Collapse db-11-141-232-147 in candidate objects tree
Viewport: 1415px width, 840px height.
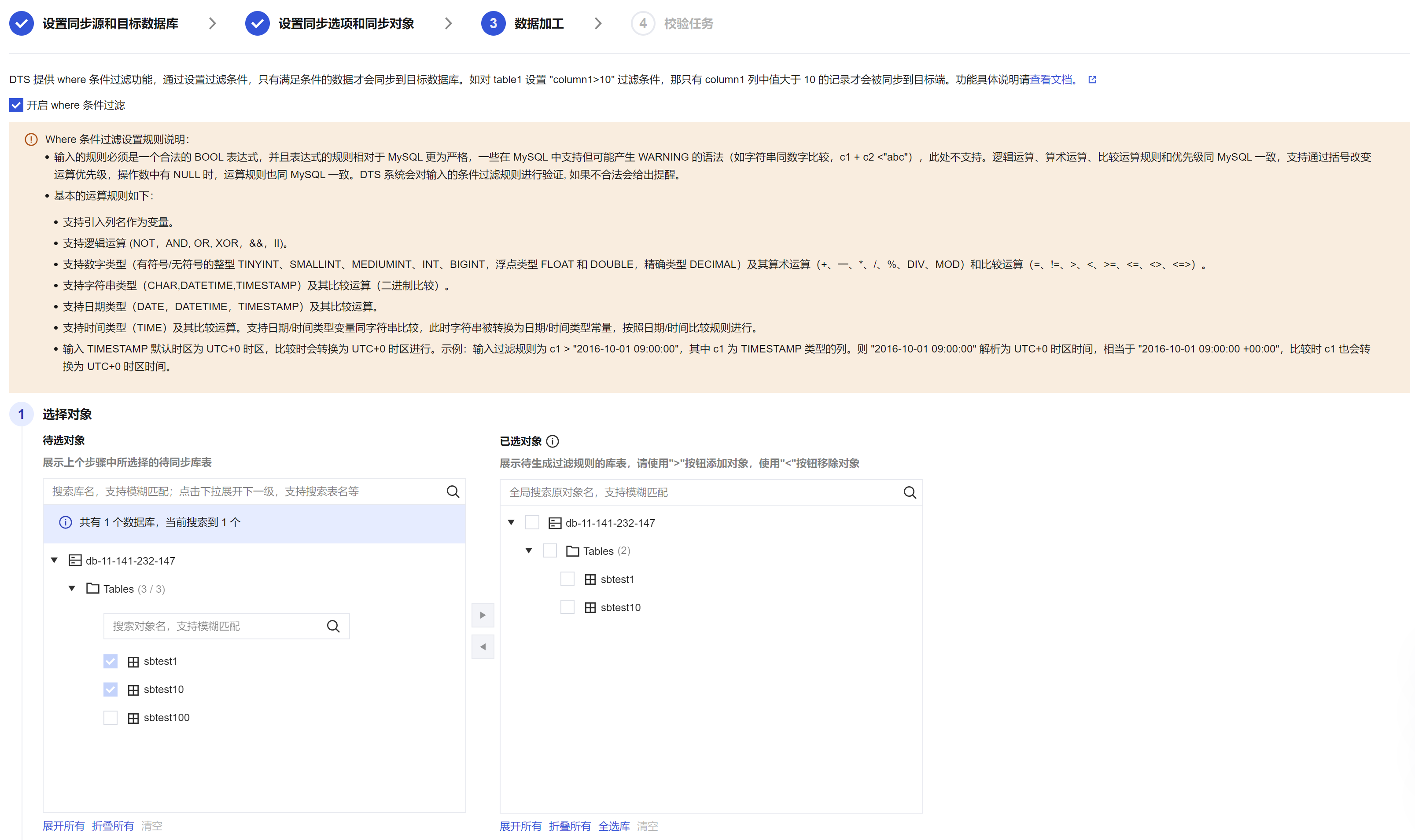[x=54, y=561]
